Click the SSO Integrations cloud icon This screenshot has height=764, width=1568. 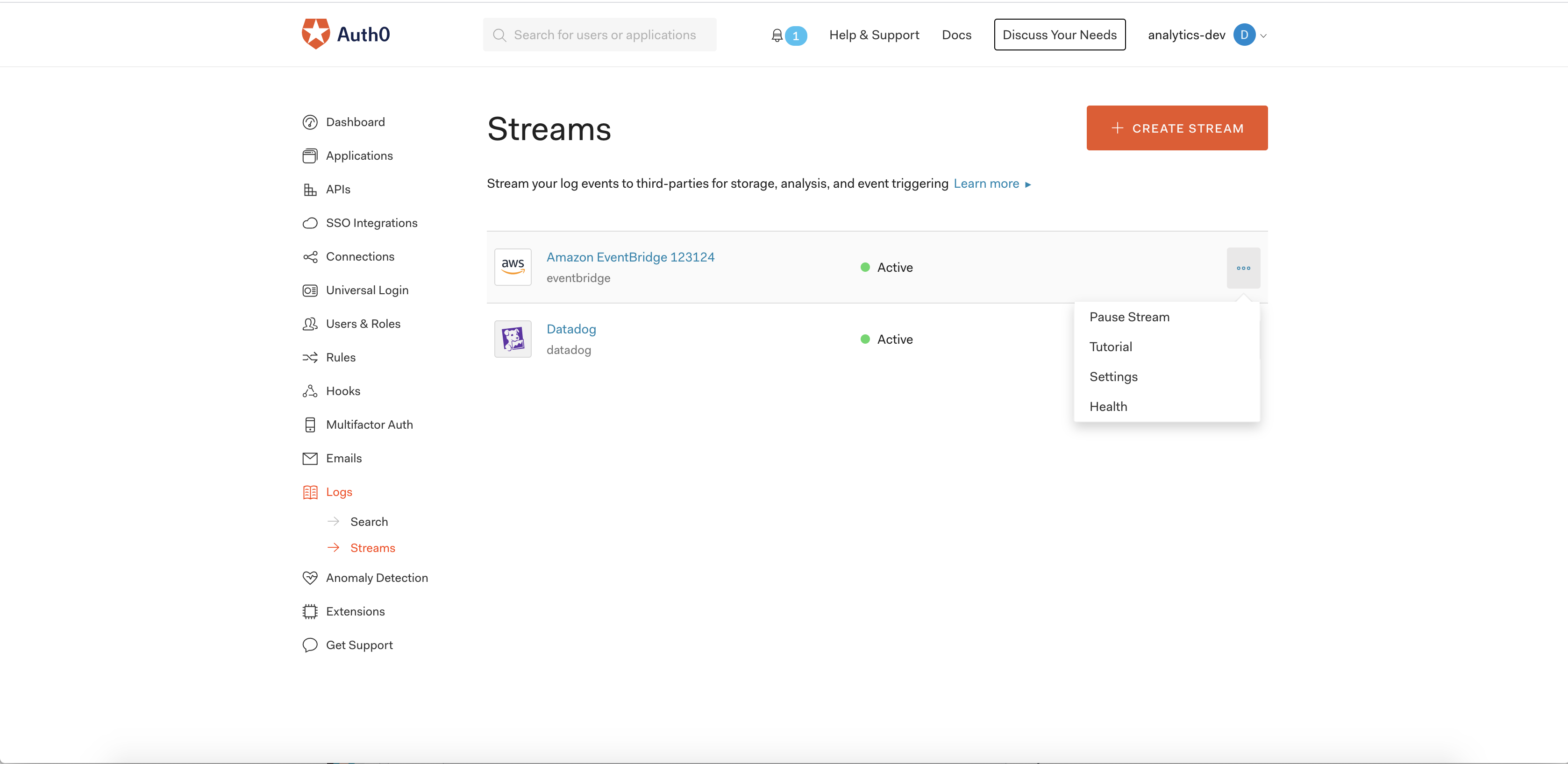(310, 223)
